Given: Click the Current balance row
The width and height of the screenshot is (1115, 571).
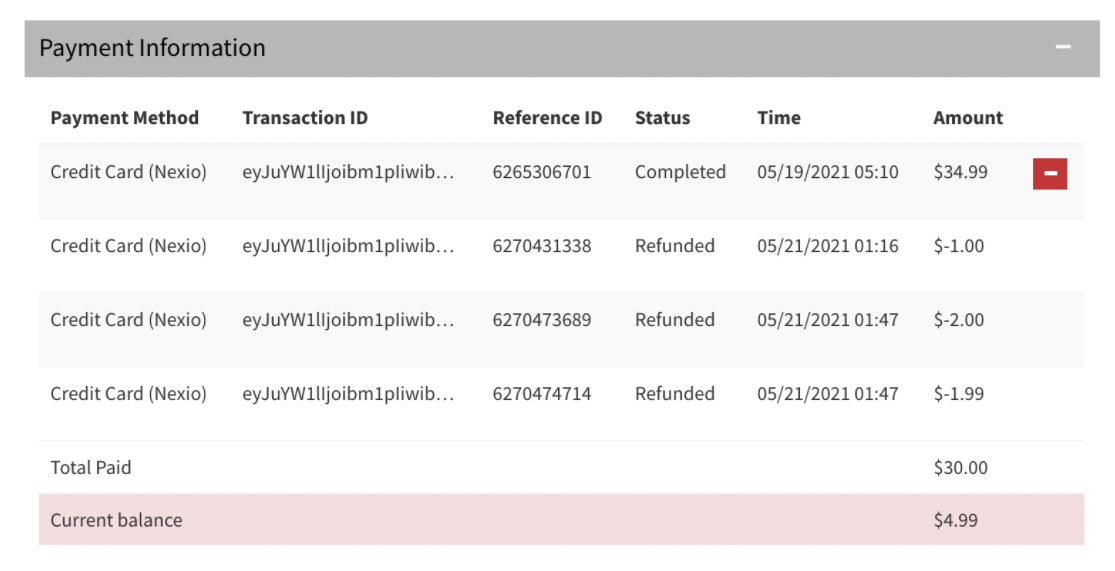Looking at the screenshot, I should 561,520.
